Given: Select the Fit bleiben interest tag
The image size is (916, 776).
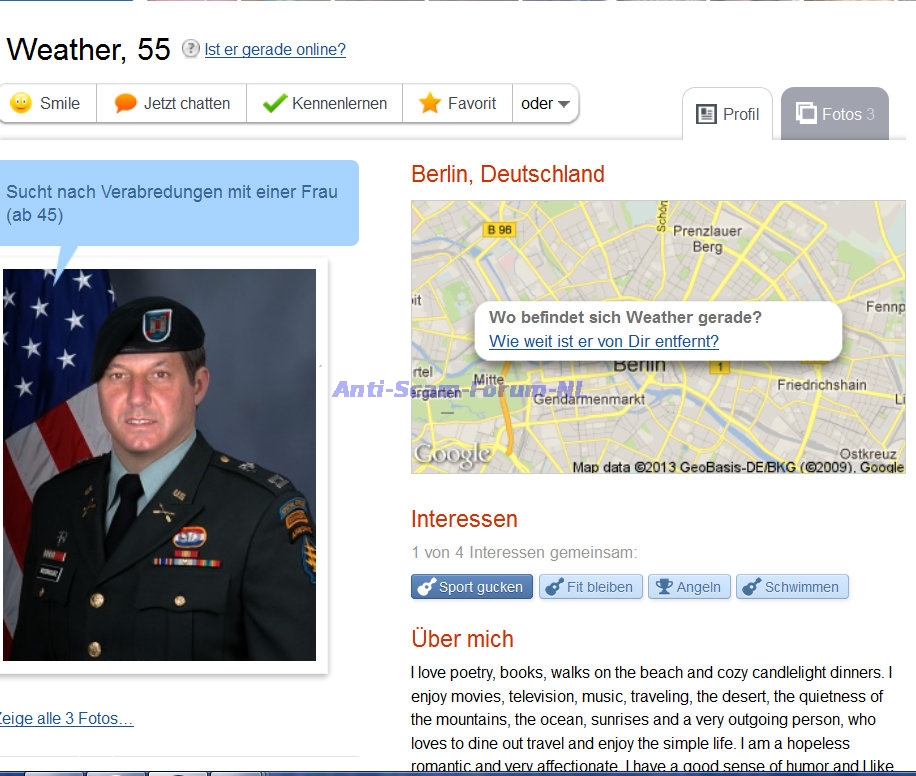Looking at the screenshot, I should (590, 587).
